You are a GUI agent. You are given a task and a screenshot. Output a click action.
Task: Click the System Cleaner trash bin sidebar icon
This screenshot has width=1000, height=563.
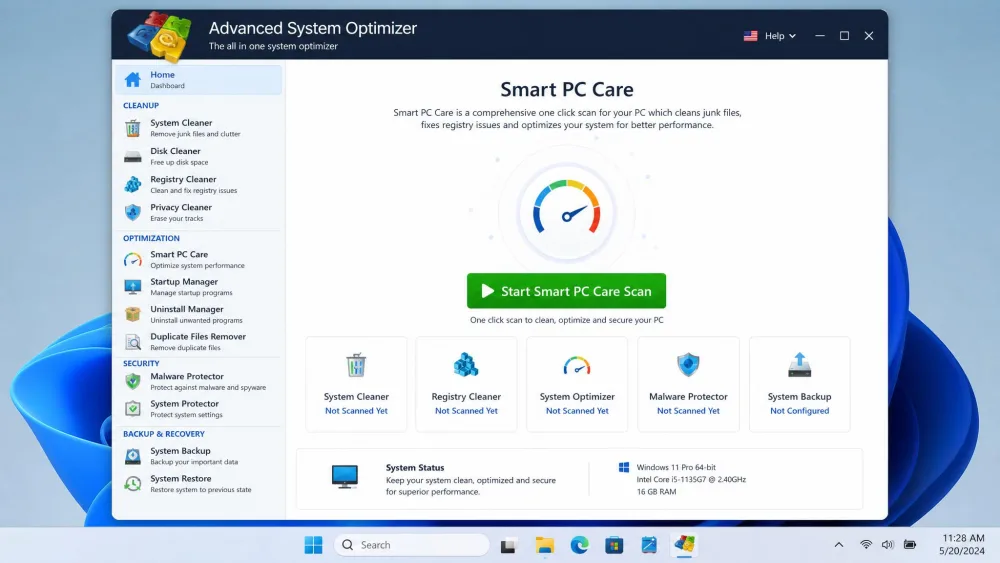coord(133,128)
